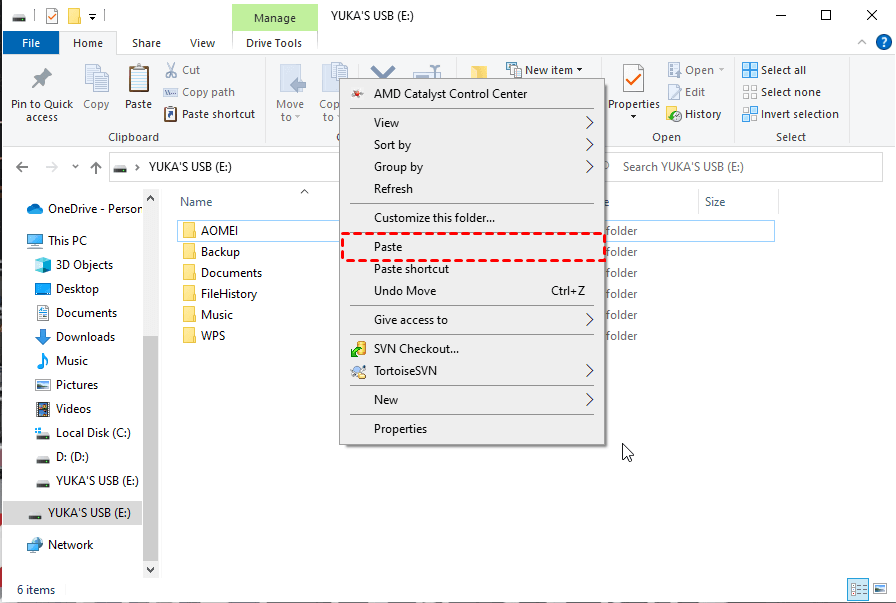Click the Cut scissors icon

[170, 70]
